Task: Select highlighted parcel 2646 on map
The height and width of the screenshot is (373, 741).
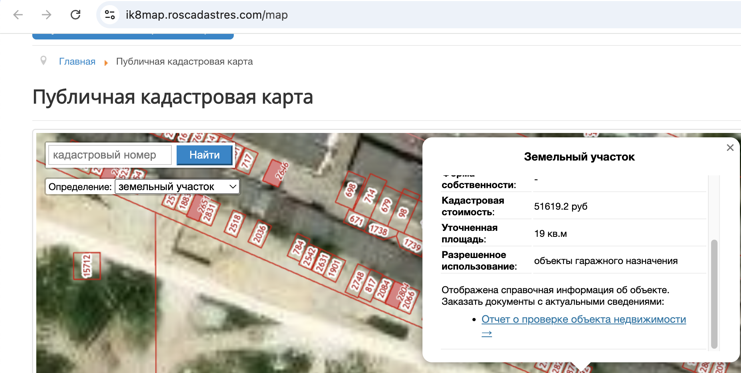Action: point(276,173)
